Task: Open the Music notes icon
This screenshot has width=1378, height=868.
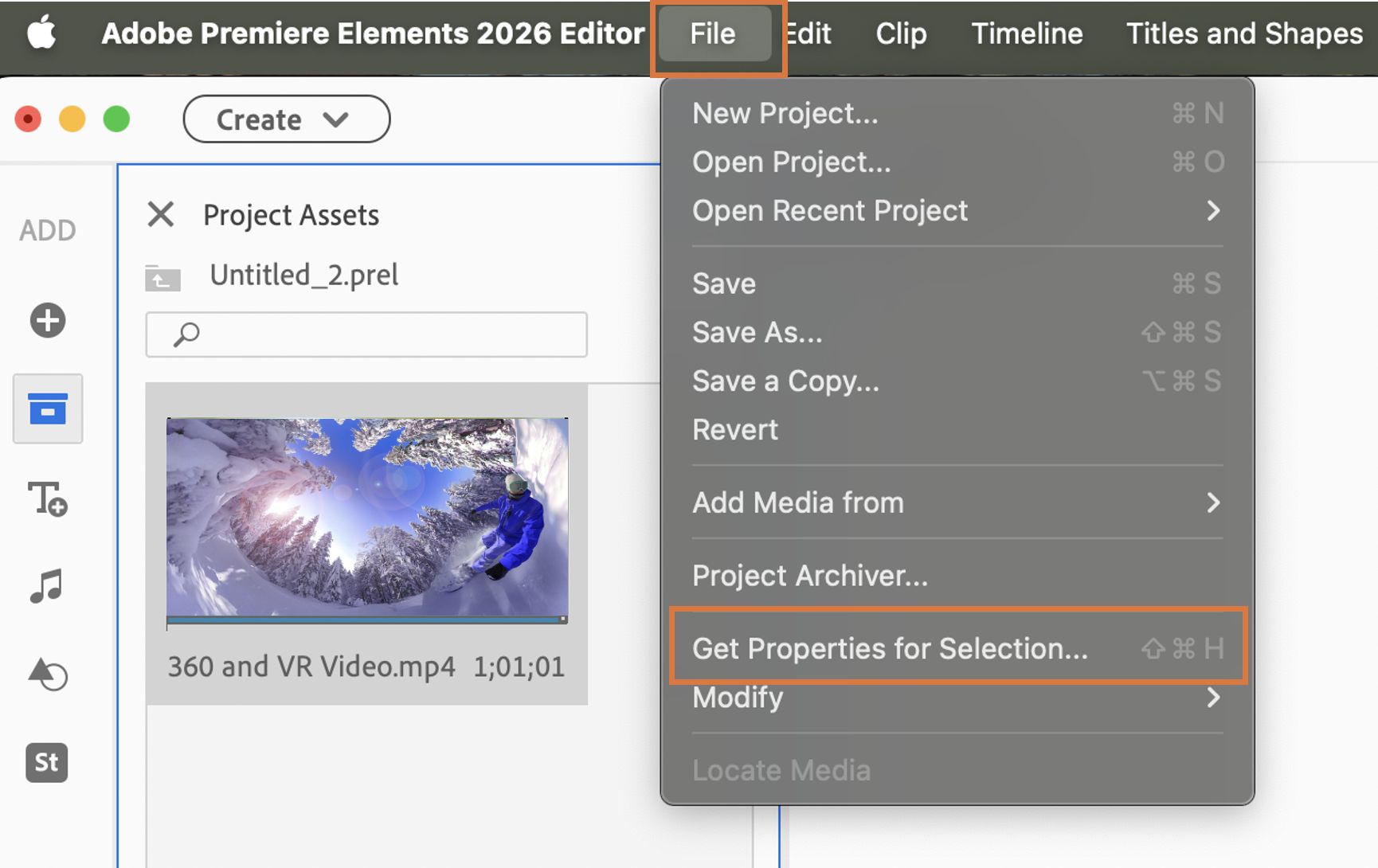Action: point(47,587)
